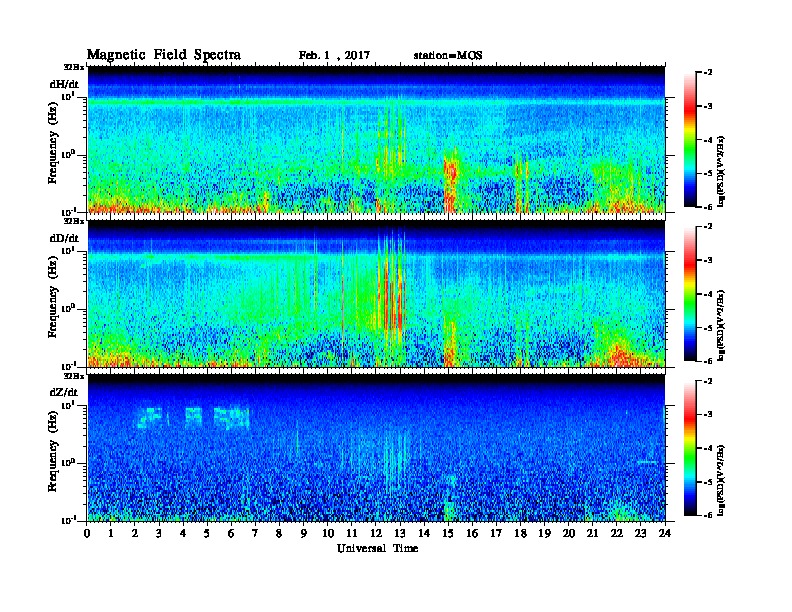Click hour 18 on the Universal Time axis
Viewport: 792px width, 612px height.
(520, 533)
